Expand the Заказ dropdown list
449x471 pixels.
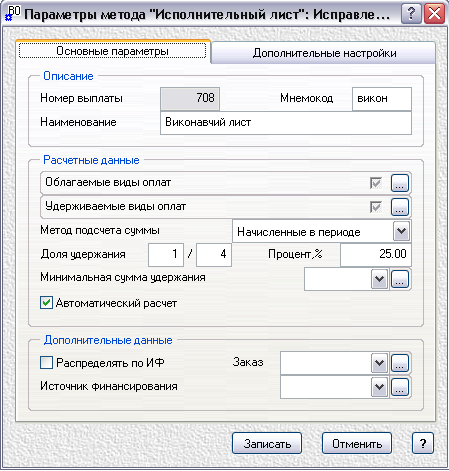click(380, 363)
